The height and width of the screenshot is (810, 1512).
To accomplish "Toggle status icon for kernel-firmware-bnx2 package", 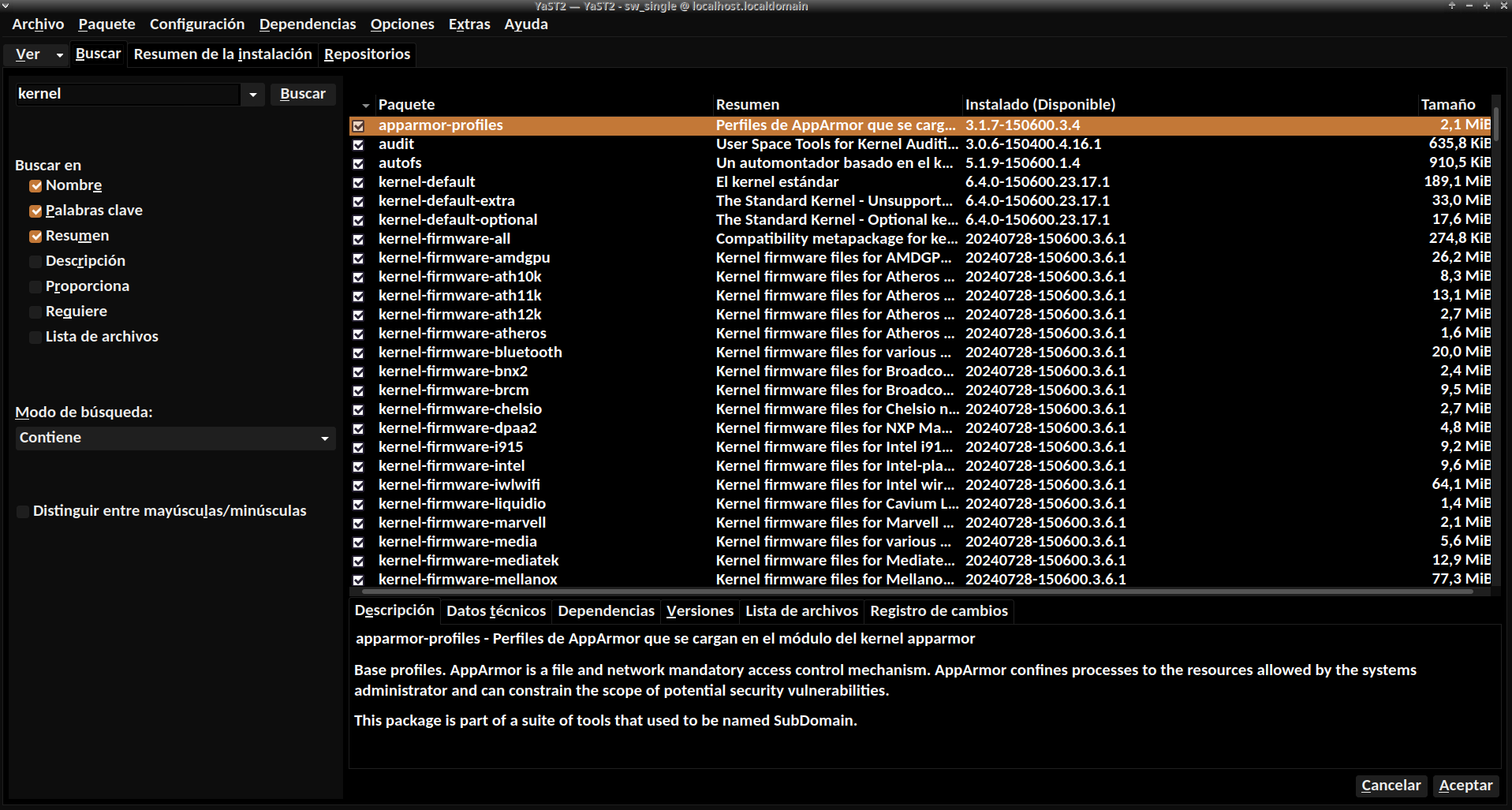I will click(358, 371).
